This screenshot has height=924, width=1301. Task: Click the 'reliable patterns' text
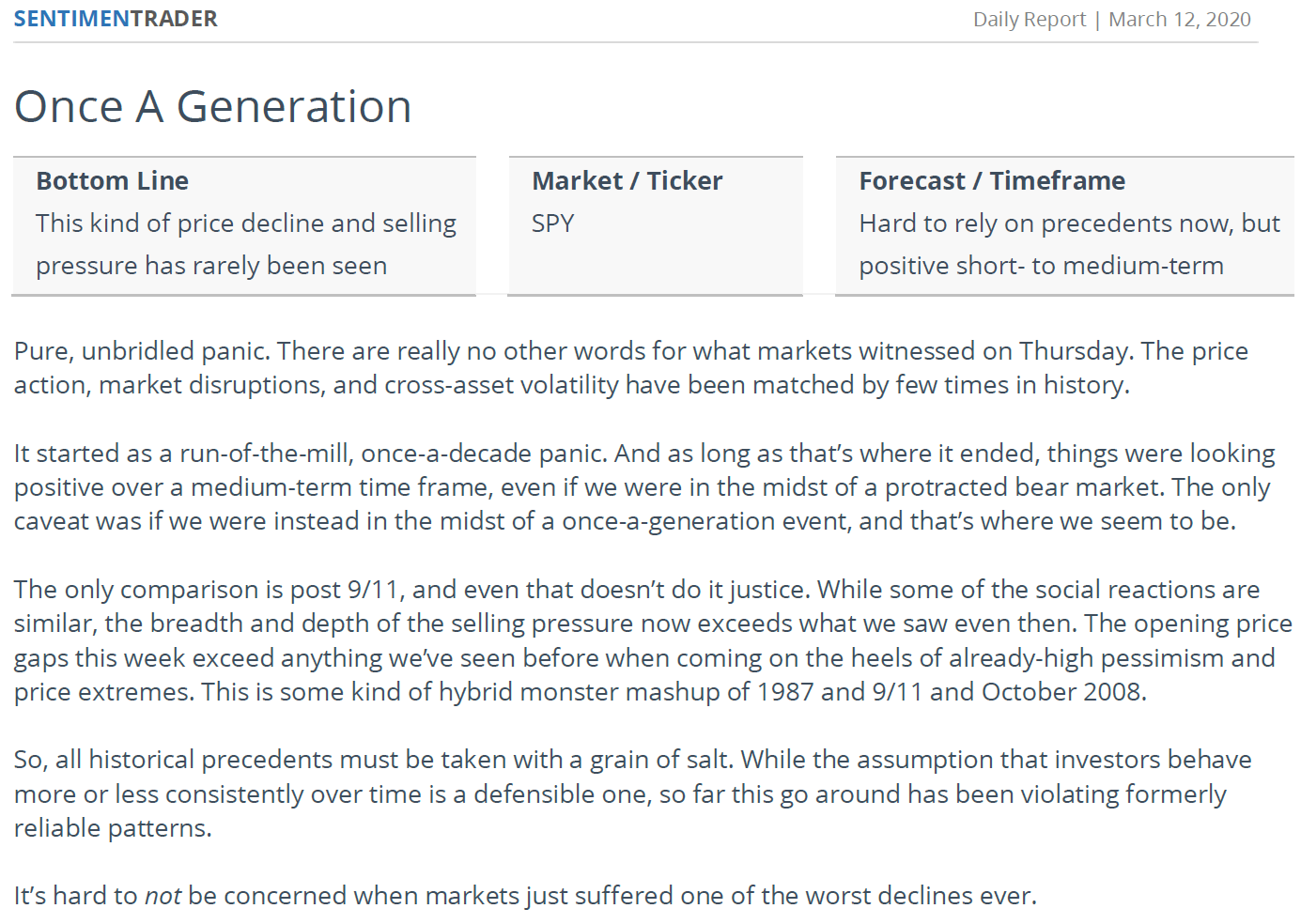(111, 828)
